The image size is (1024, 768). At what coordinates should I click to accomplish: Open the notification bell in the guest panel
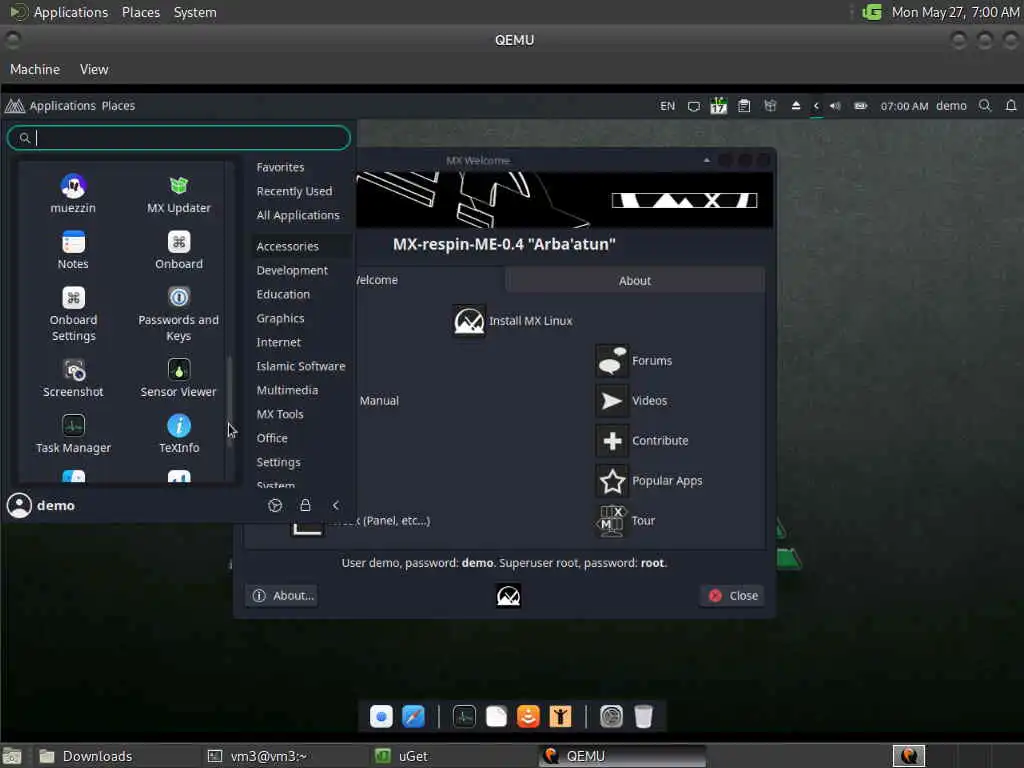1010,106
